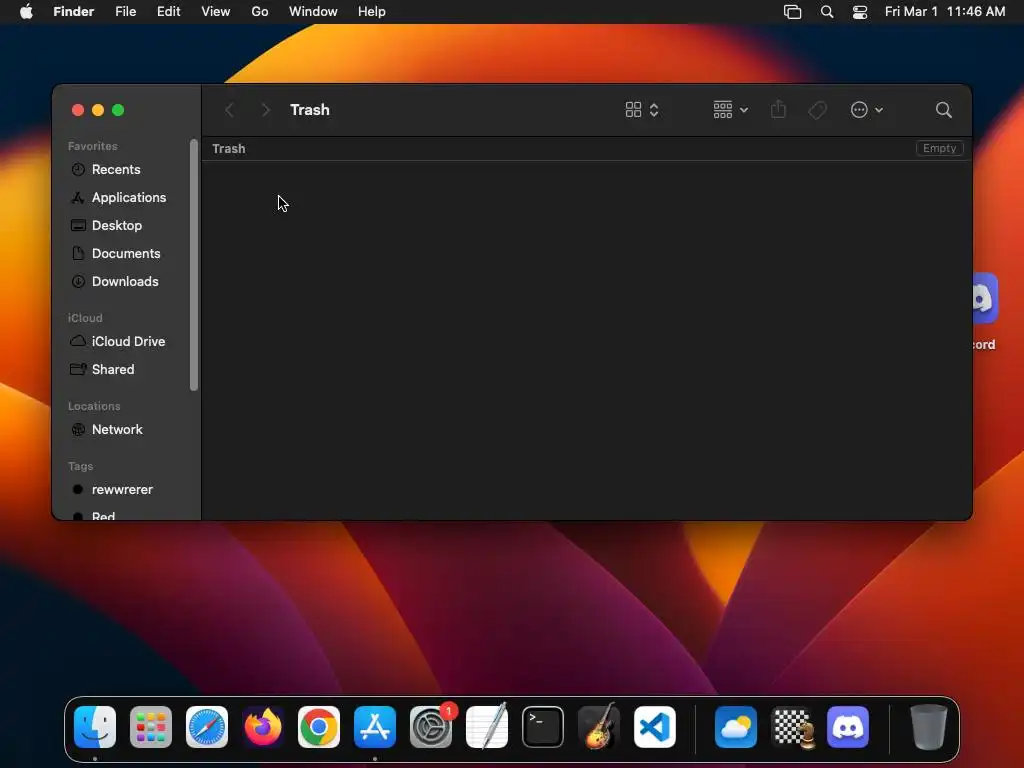
Task: Open the Go menu
Action: (x=260, y=12)
